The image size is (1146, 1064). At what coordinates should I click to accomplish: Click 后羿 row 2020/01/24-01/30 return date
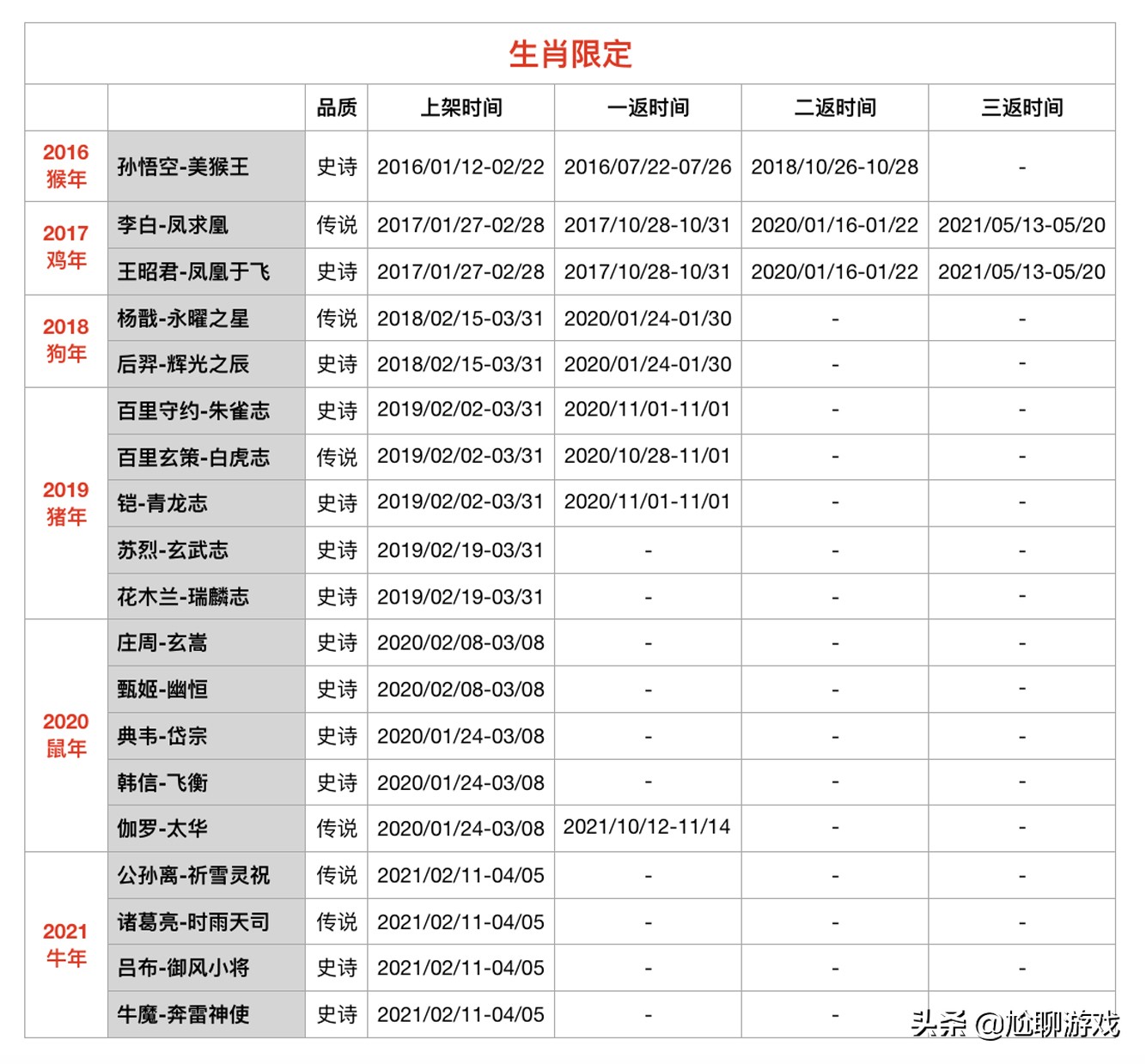pos(648,364)
